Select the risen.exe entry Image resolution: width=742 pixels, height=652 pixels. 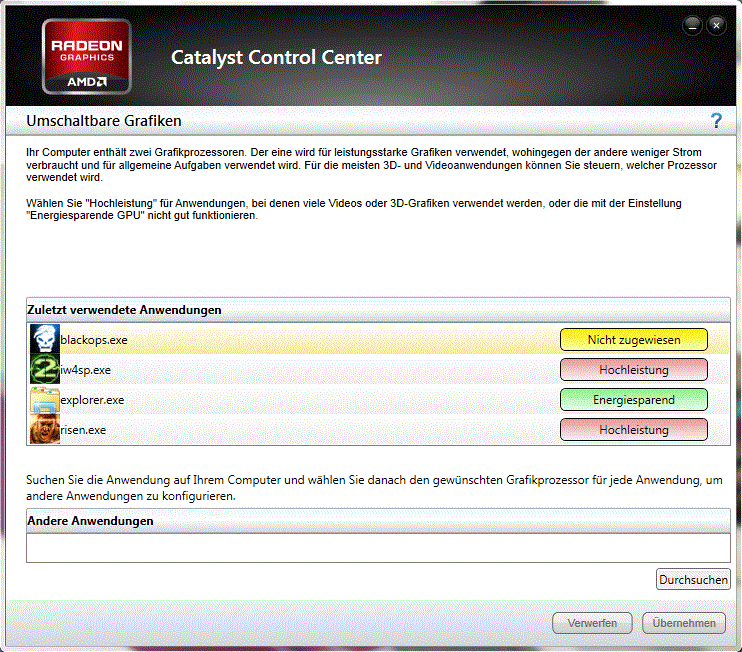click(83, 430)
